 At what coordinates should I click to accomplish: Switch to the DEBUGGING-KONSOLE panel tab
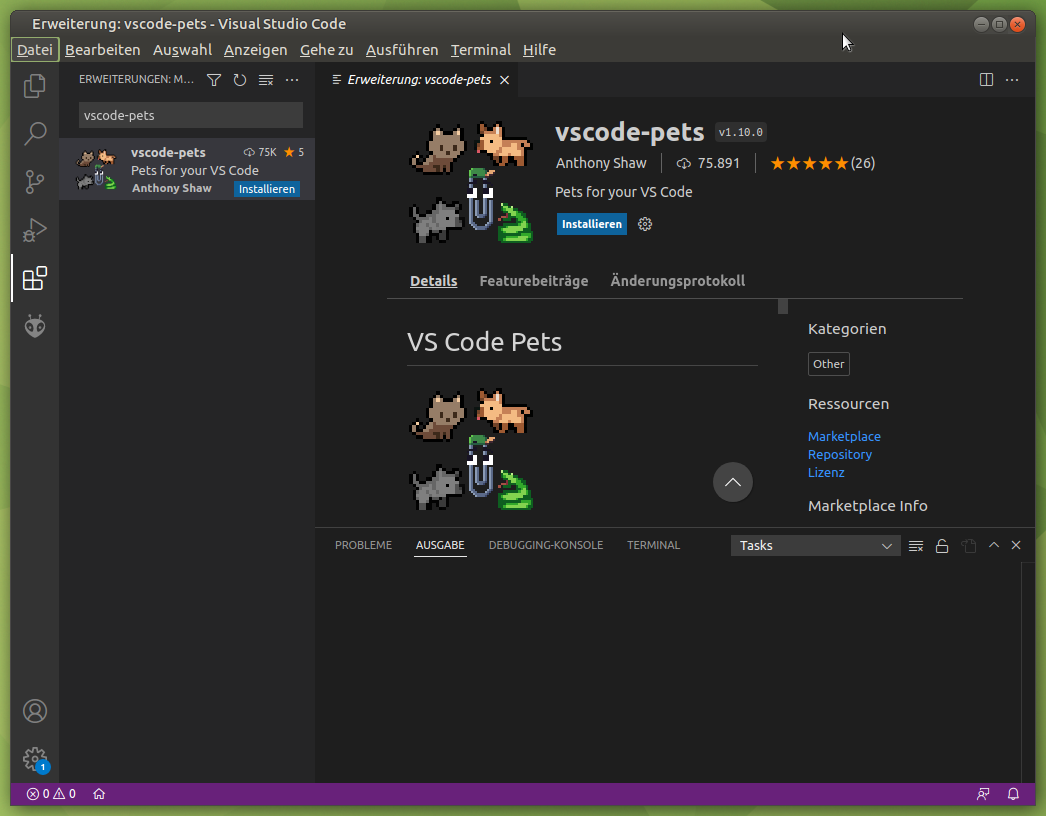[546, 545]
